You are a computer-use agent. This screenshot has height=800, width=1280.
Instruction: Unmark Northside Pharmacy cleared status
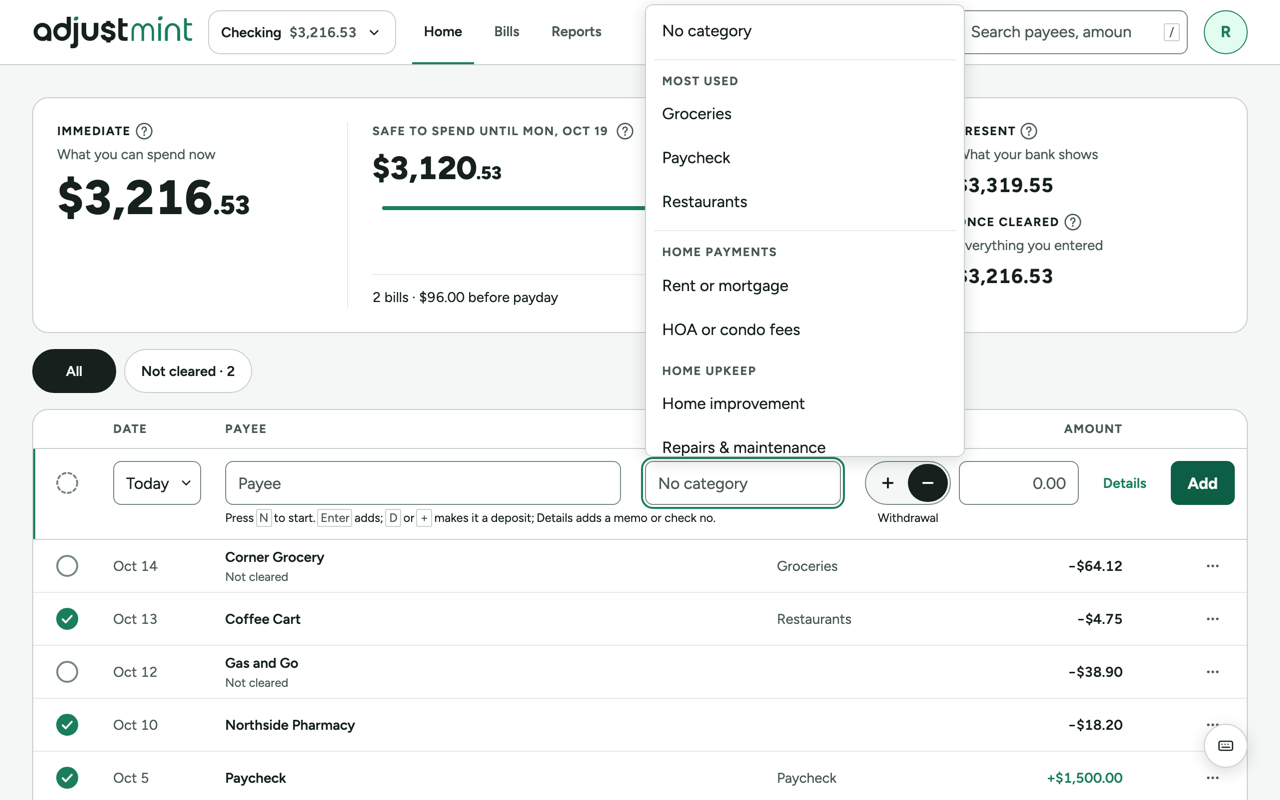[67, 725]
